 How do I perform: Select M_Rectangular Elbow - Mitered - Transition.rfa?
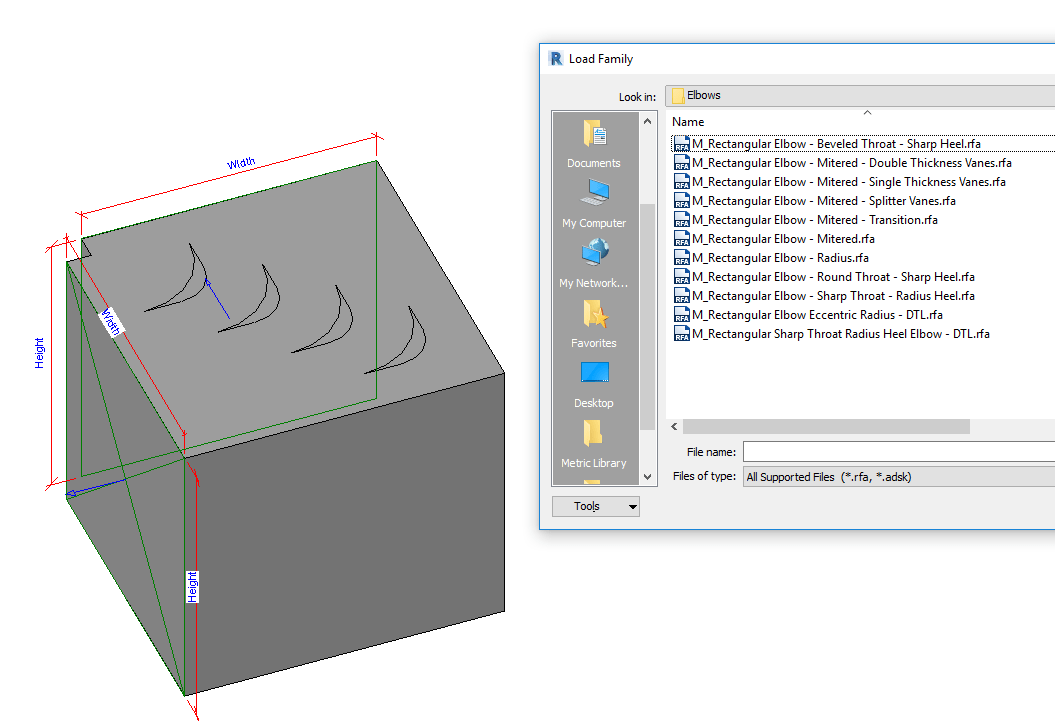(x=815, y=220)
